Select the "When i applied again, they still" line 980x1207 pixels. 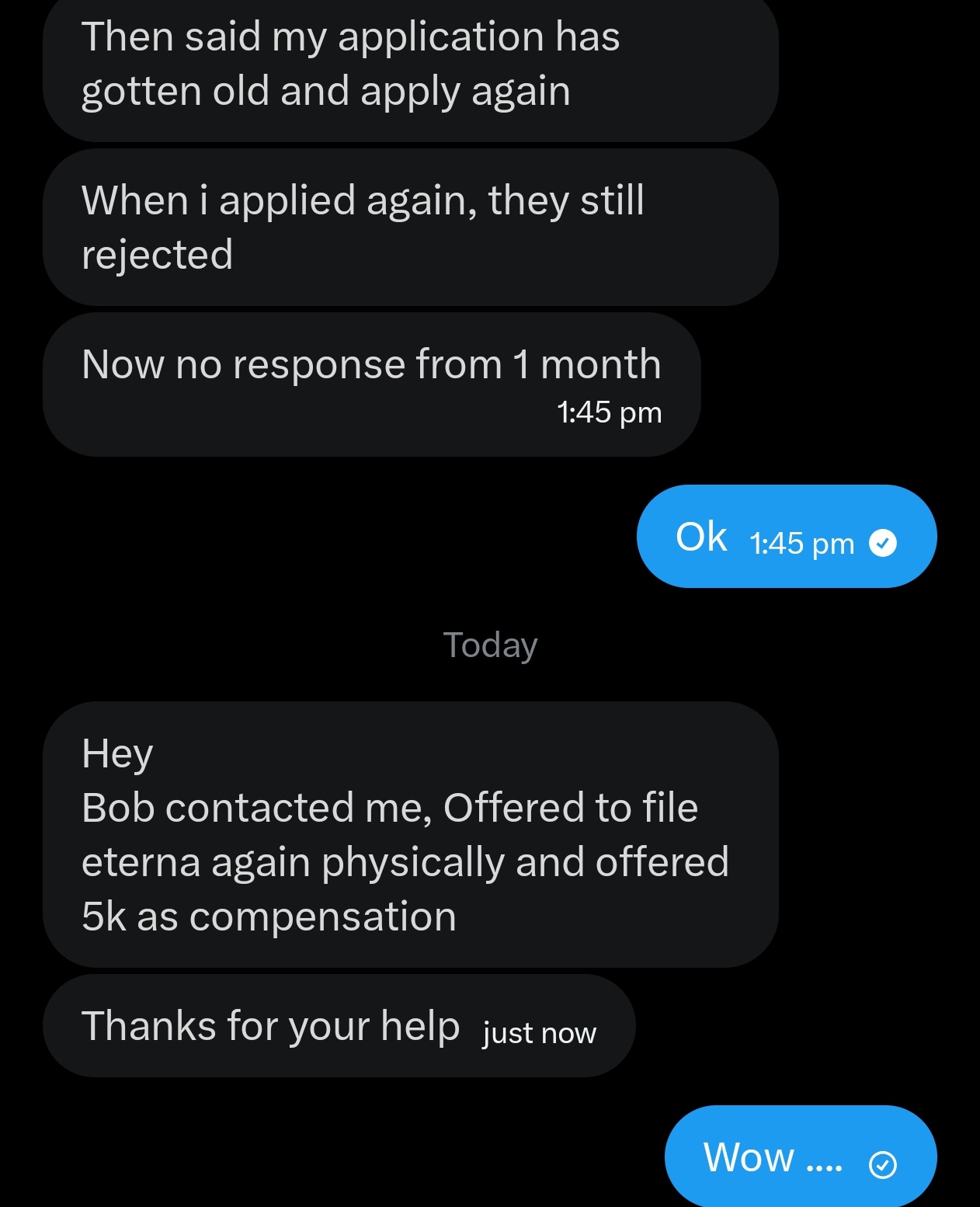(x=363, y=200)
